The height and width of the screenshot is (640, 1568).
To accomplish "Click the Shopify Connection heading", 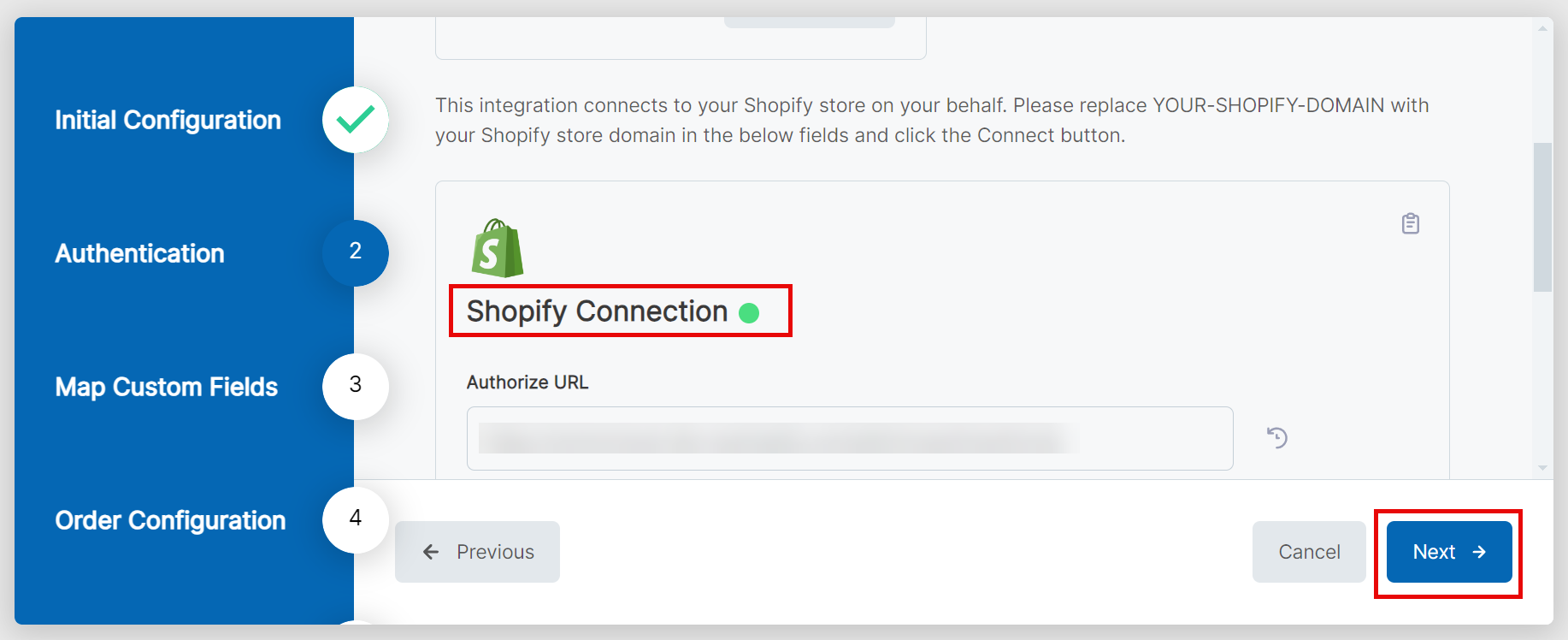I will tap(597, 311).
